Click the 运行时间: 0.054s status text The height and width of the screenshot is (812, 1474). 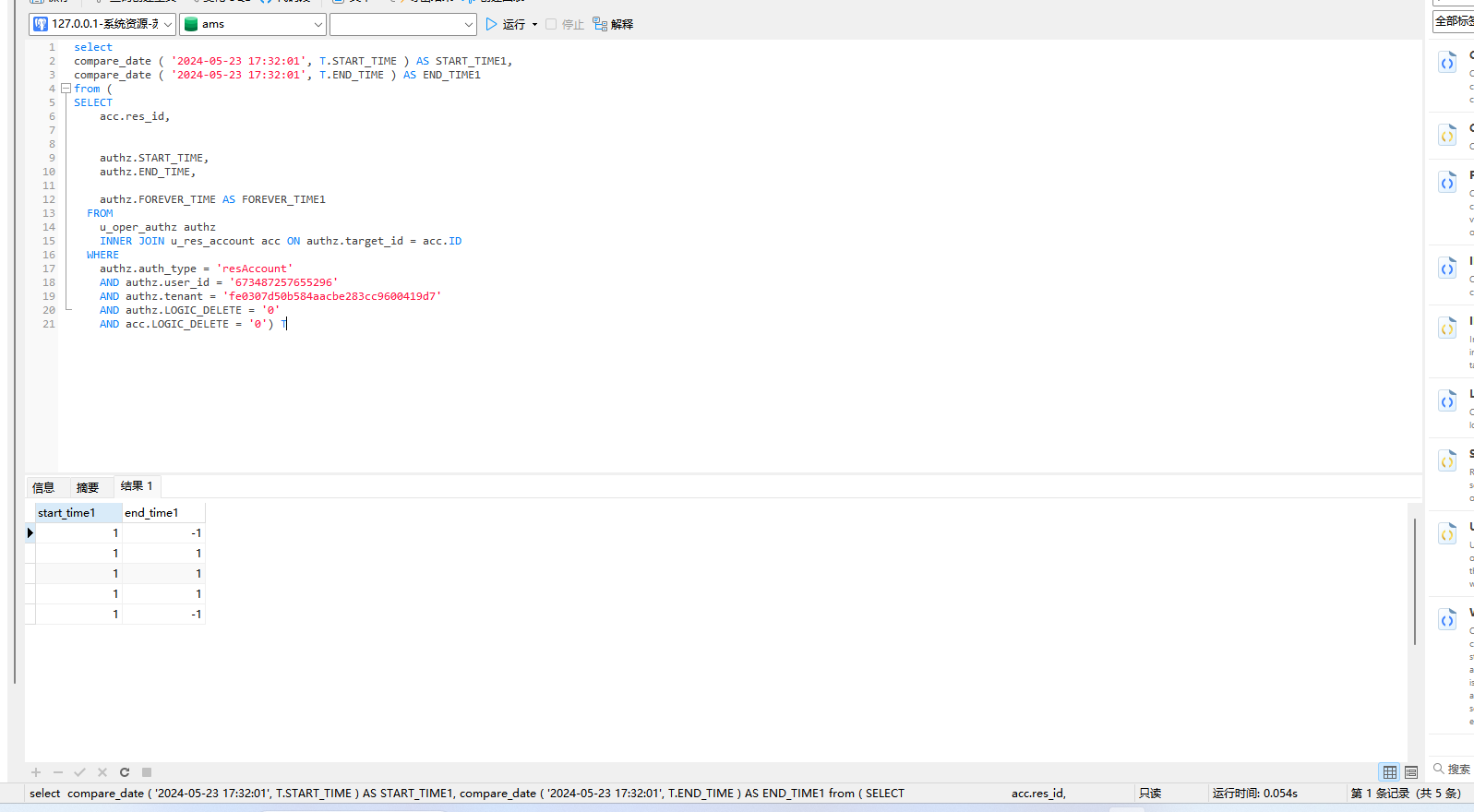point(1255,794)
